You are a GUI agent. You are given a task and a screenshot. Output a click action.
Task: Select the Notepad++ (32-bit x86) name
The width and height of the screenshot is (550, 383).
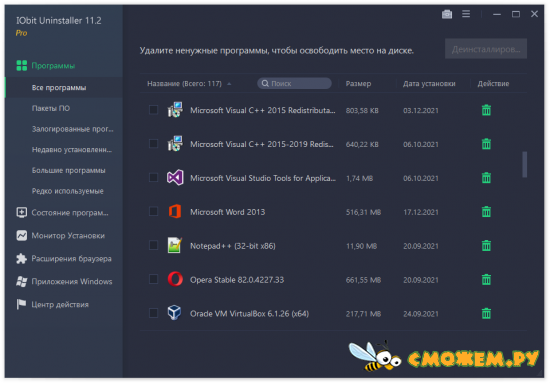(x=233, y=246)
